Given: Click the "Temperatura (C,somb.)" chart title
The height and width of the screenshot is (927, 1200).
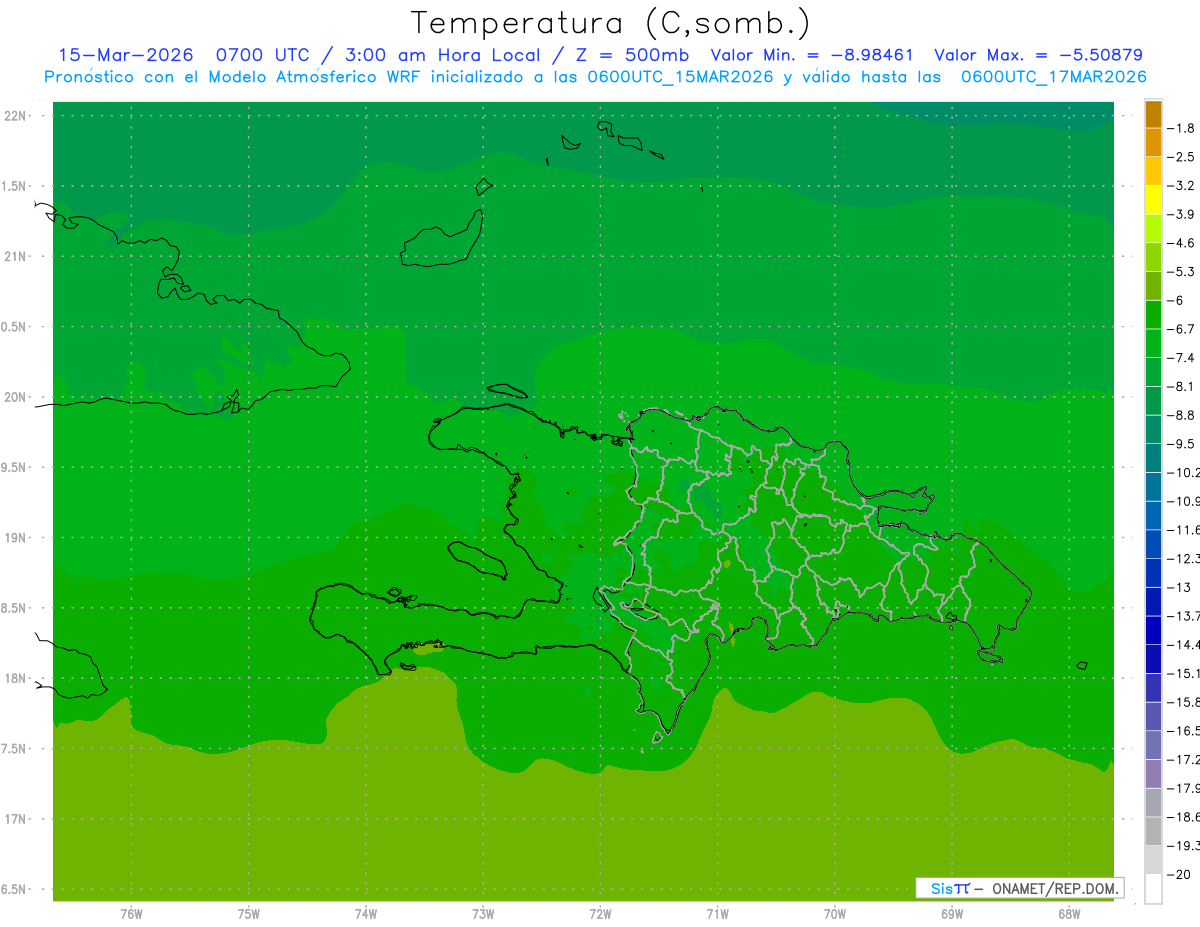Looking at the screenshot, I should (611, 23).
